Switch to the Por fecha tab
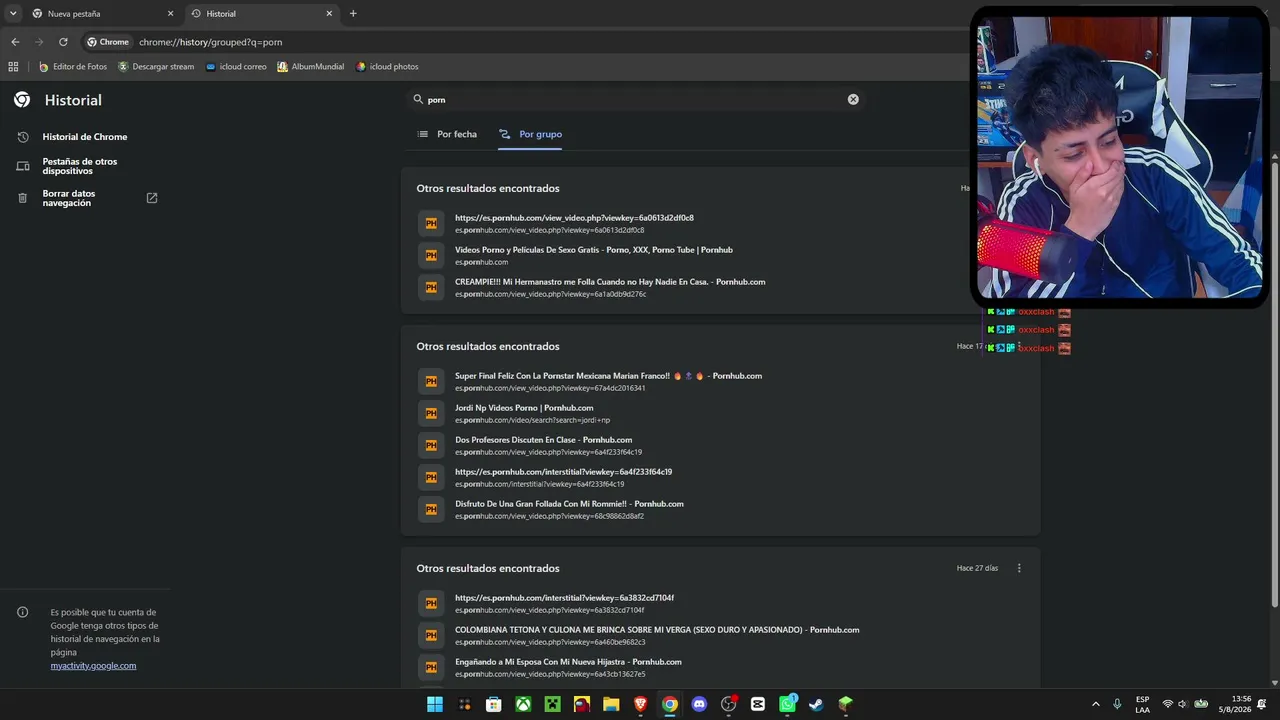1280x720 pixels. [x=447, y=134]
